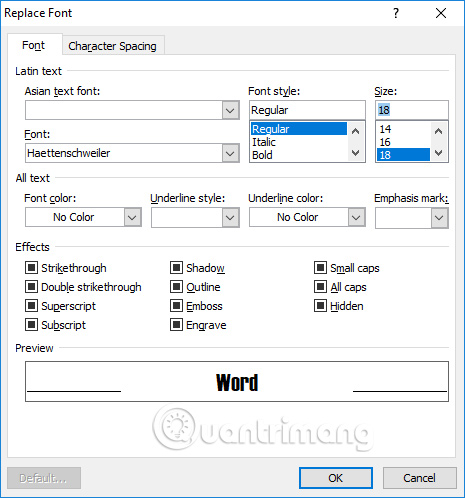This screenshot has width=465, height=498.
Task: Toggle the Small caps checkbox
Action: (x=320, y=268)
